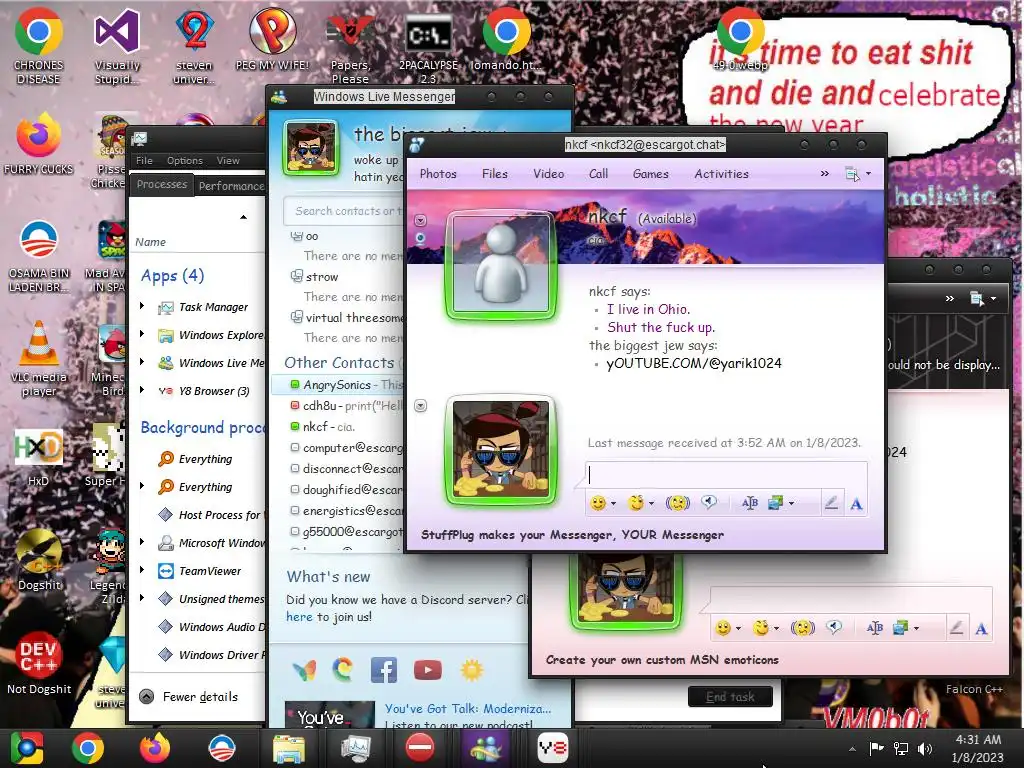Click Call in nkcf chat toolbar
Viewport: 1024px width, 768px height.
coord(598,174)
